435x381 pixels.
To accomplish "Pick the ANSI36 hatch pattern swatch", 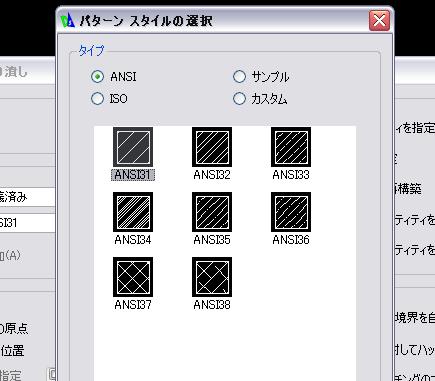I will coord(291,212).
